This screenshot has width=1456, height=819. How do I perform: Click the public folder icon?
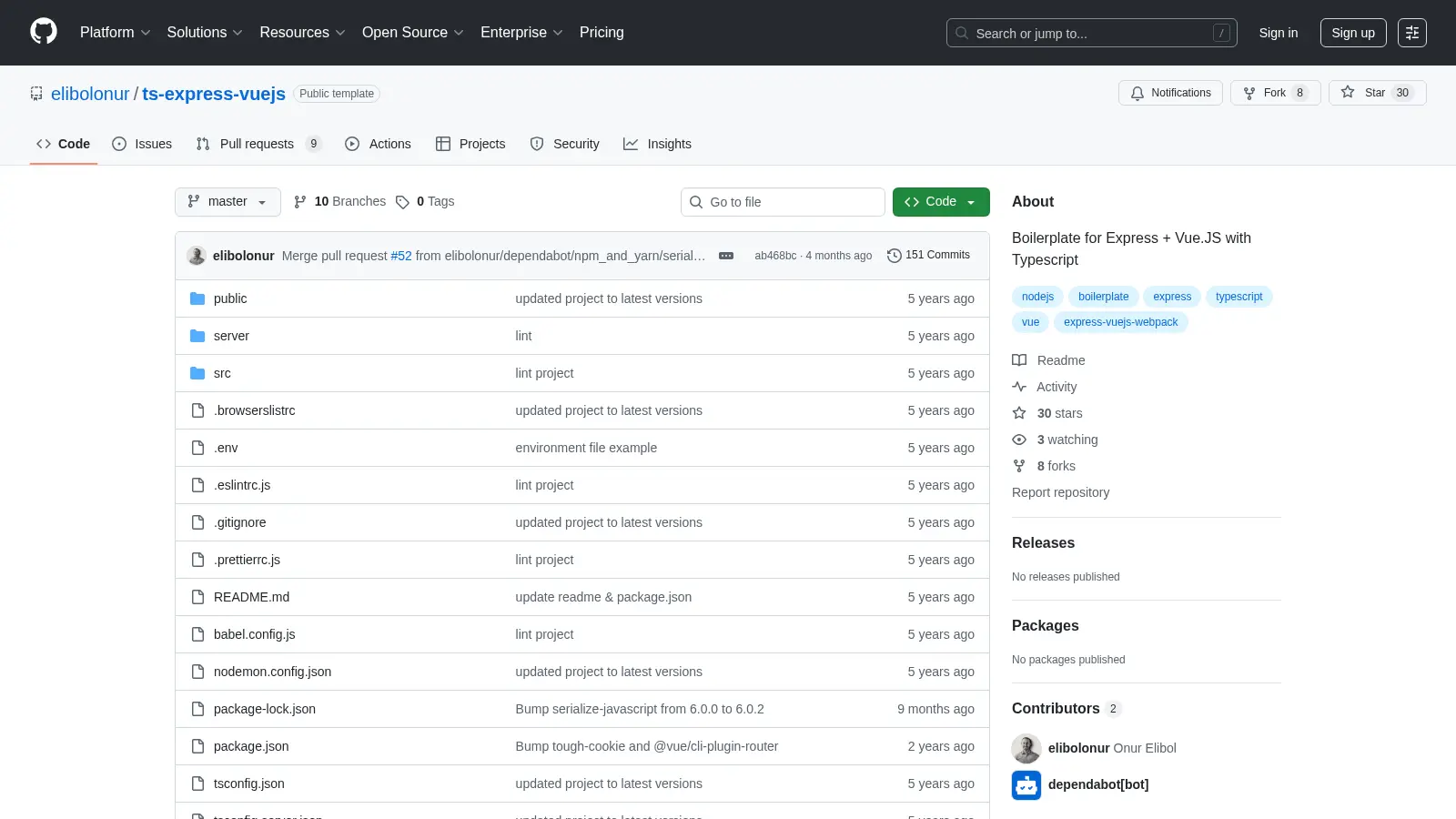[197, 298]
